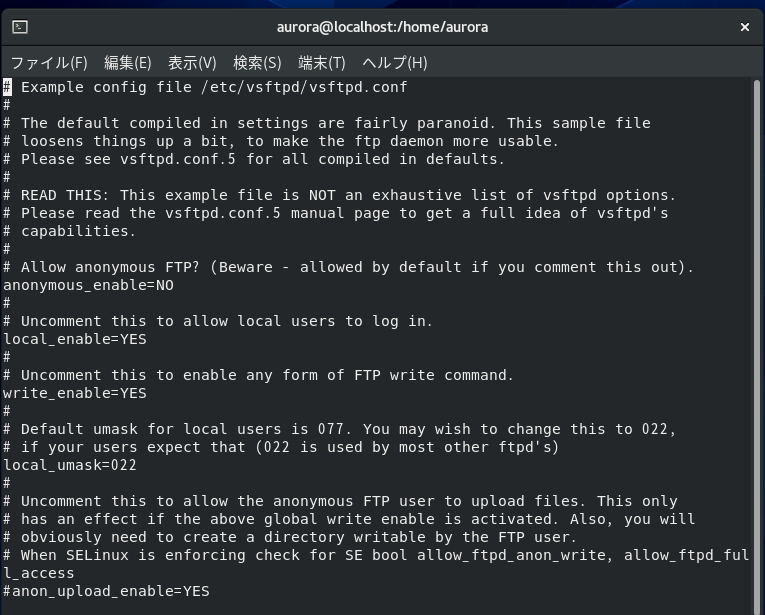Viewport: 765px width, 615px height.
Task: Place cursor on anonymous_enable=NO line
Action: 88,285
